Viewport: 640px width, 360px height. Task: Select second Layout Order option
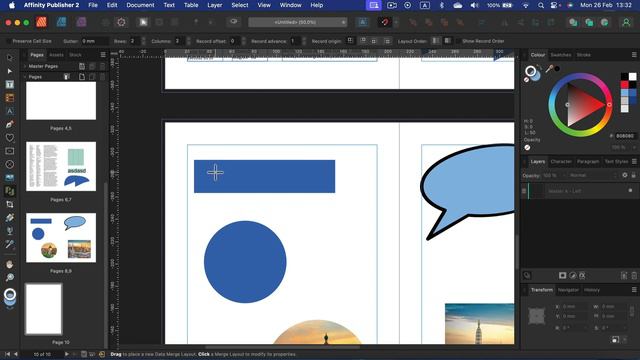[x=447, y=41]
